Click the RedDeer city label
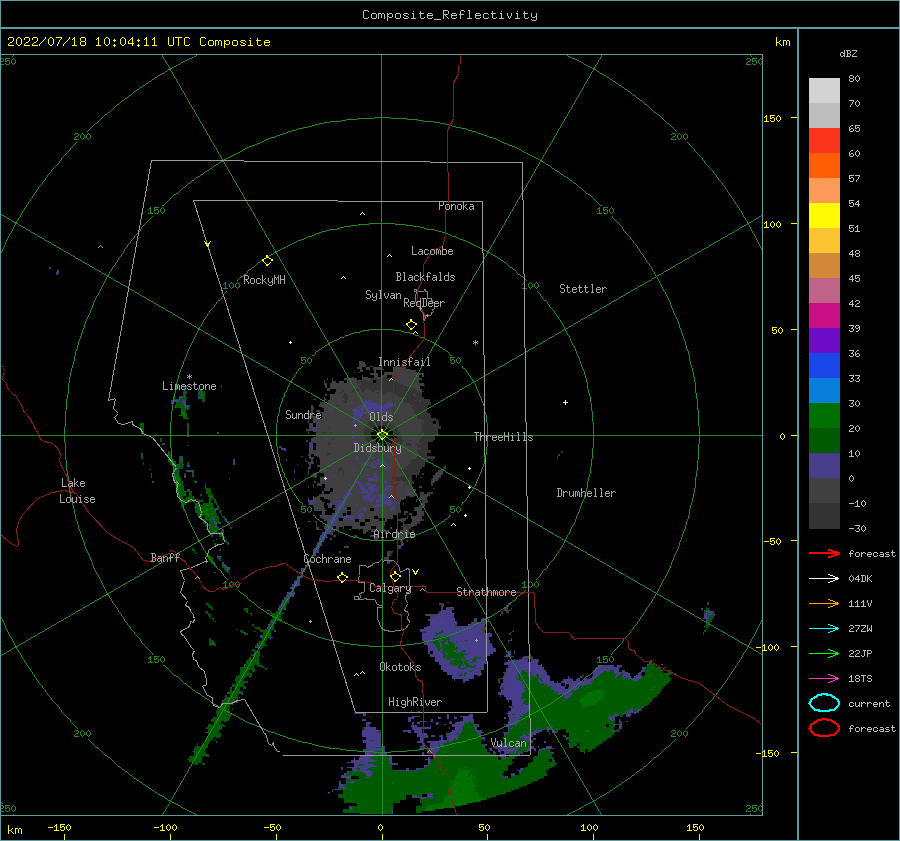The image size is (900, 841). pyautogui.click(x=424, y=303)
